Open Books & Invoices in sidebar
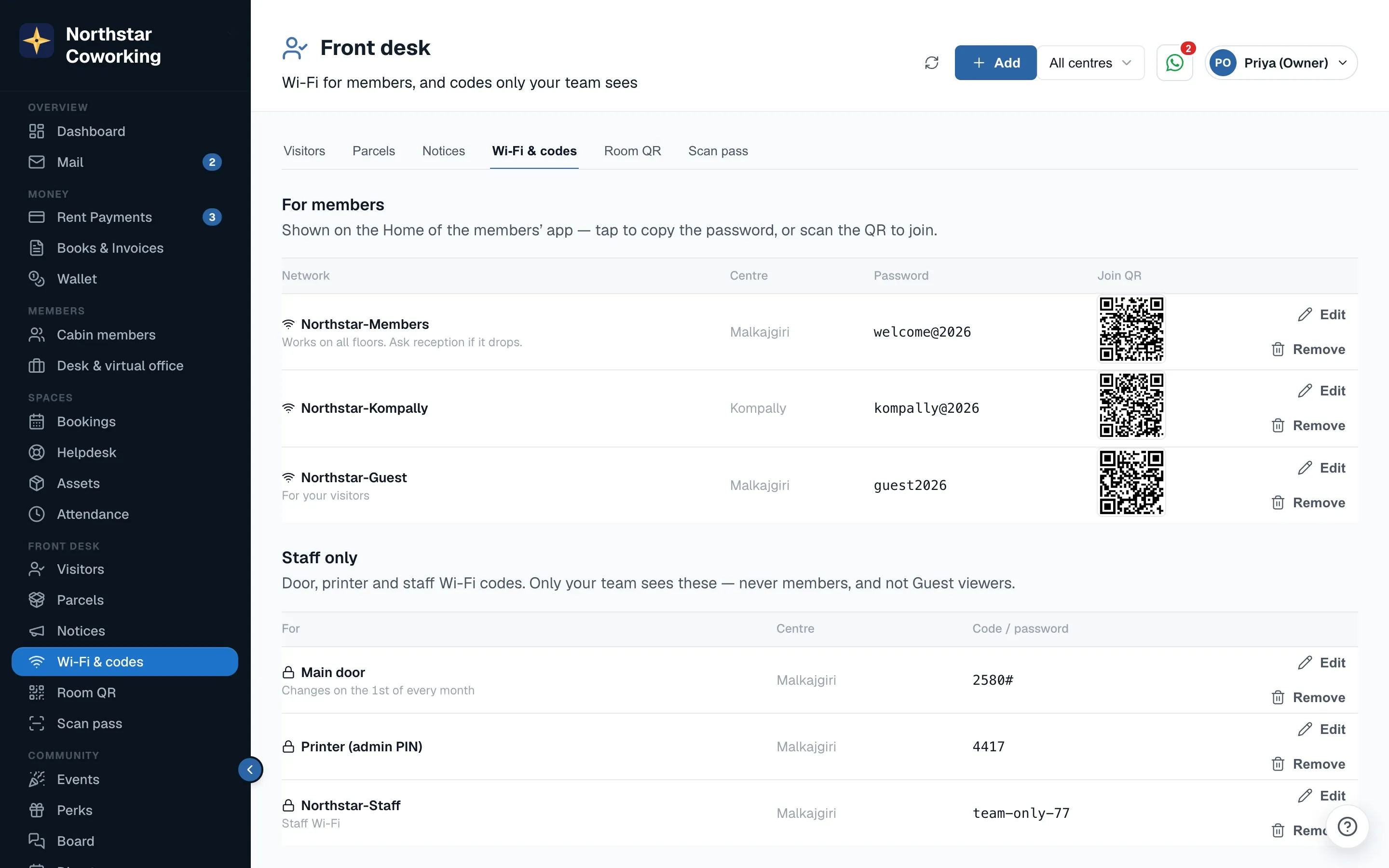The image size is (1389, 868). pyautogui.click(x=124, y=248)
